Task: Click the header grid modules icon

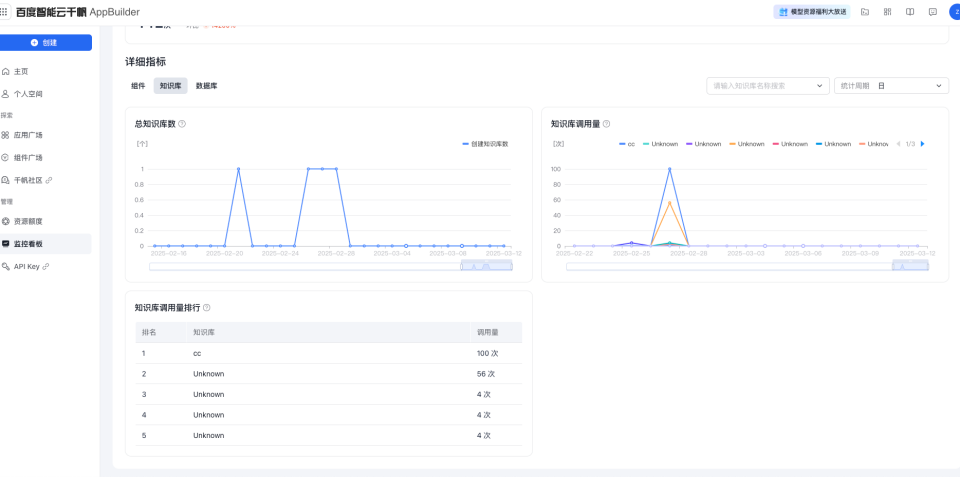Action: (887, 12)
